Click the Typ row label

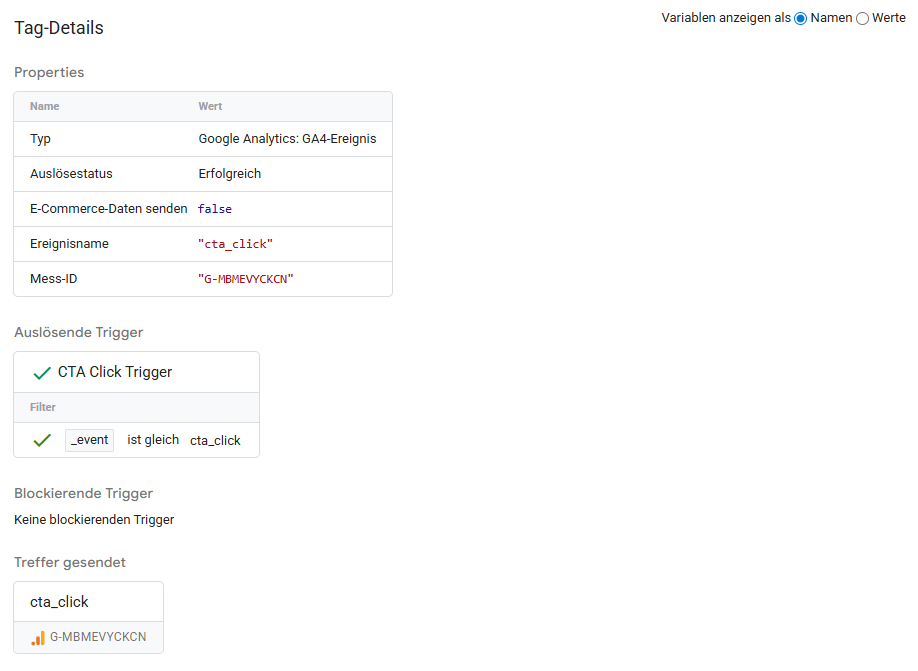point(40,139)
